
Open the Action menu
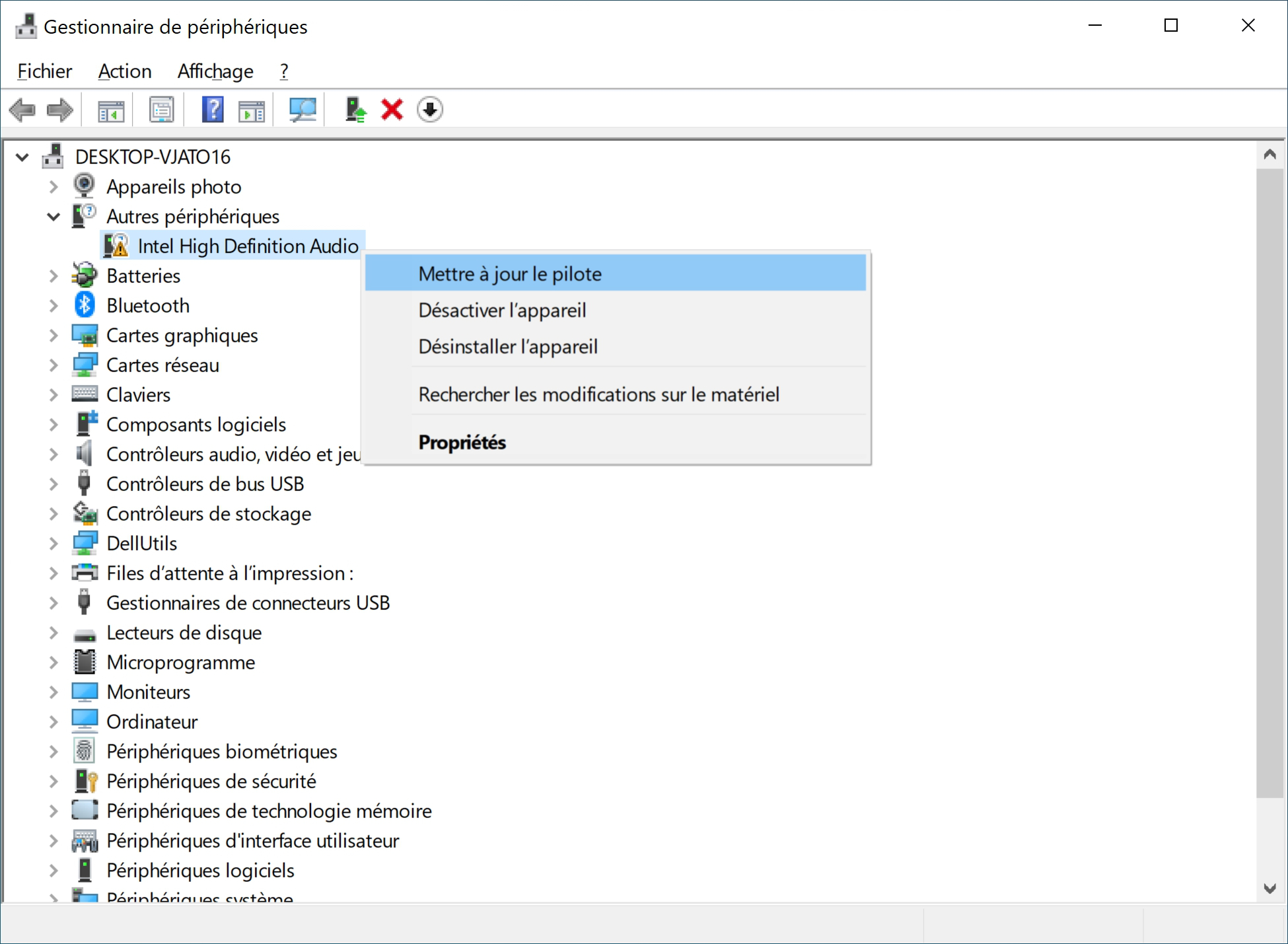125,71
